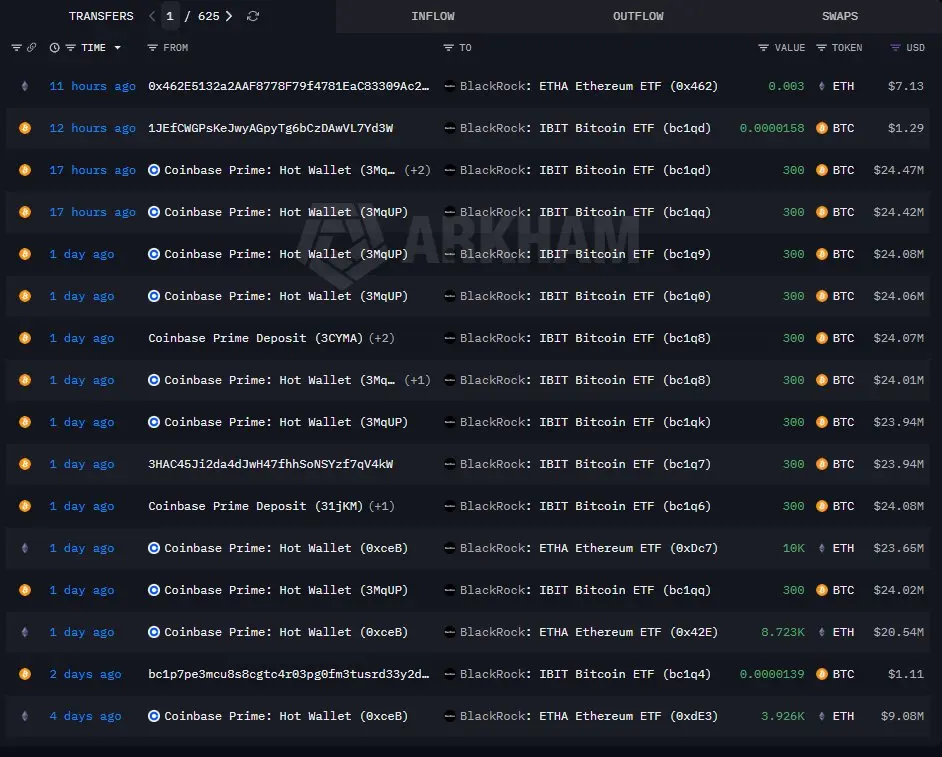Open BlackRock: IBIT Bitcoin ETF (bc1q0)
This screenshot has width=942, height=757.
click(x=585, y=296)
